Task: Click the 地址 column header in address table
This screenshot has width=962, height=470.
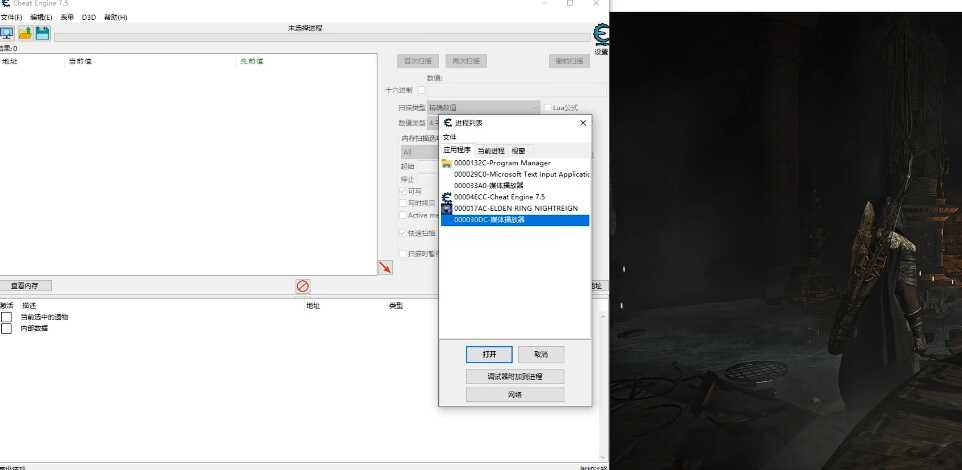Action: pos(313,306)
